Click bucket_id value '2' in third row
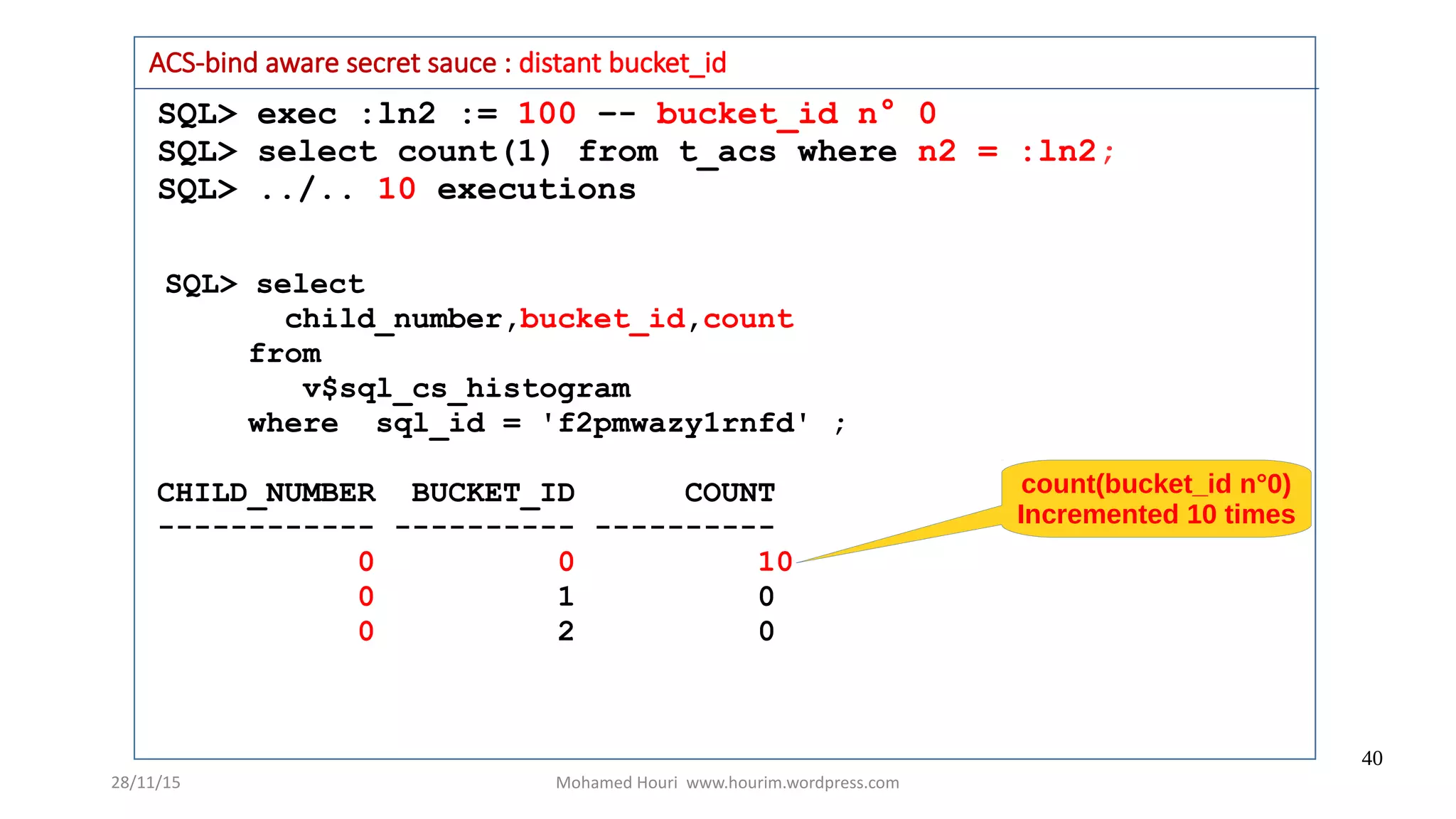The height and width of the screenshot is (819, 1456). (566, 632)
